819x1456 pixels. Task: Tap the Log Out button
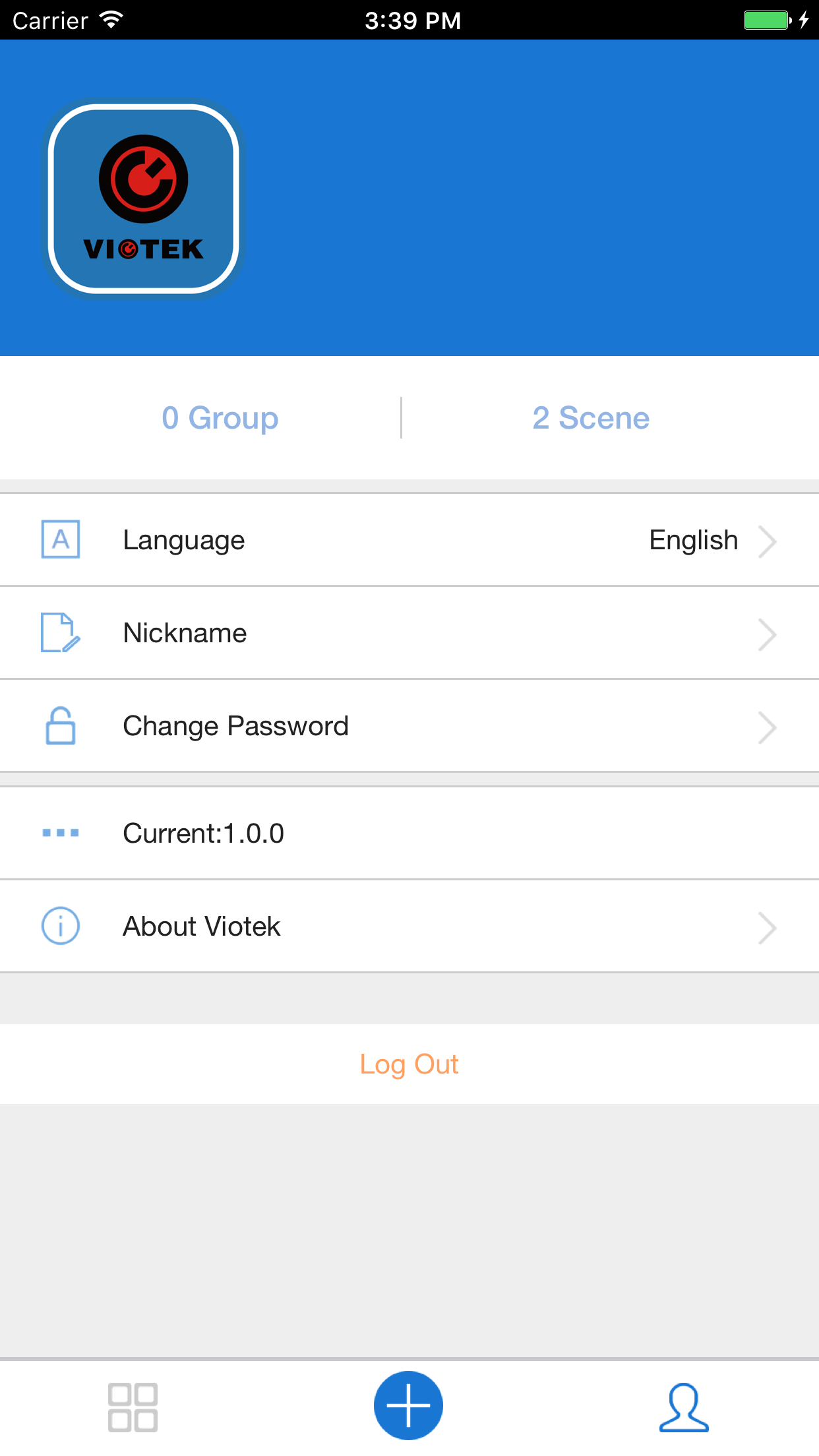click(409, 1064)
